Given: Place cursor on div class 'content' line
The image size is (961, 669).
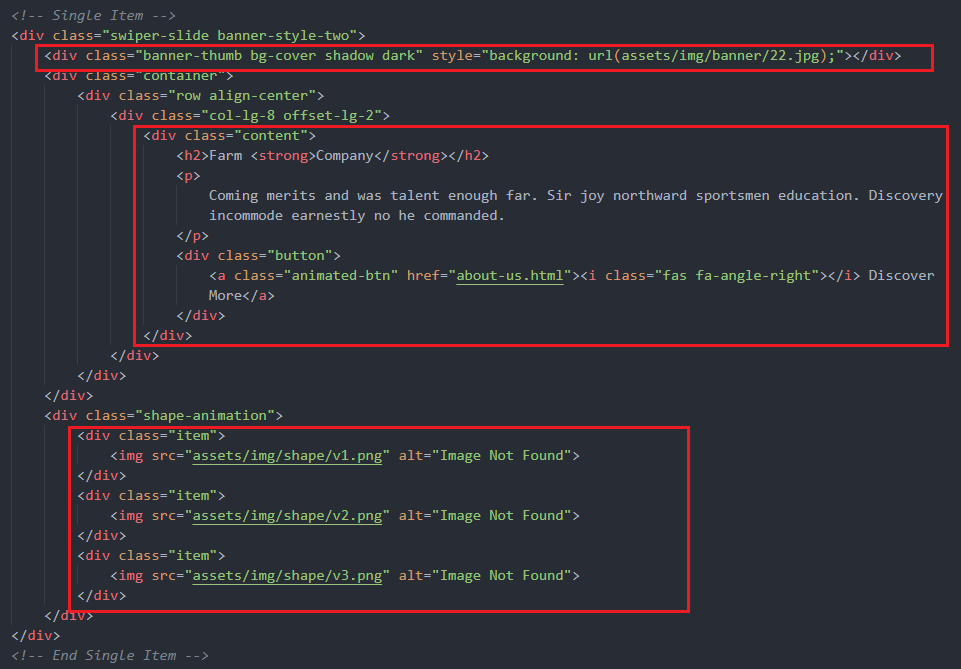Looking at the screenshot, I should [x=229, y=135].
